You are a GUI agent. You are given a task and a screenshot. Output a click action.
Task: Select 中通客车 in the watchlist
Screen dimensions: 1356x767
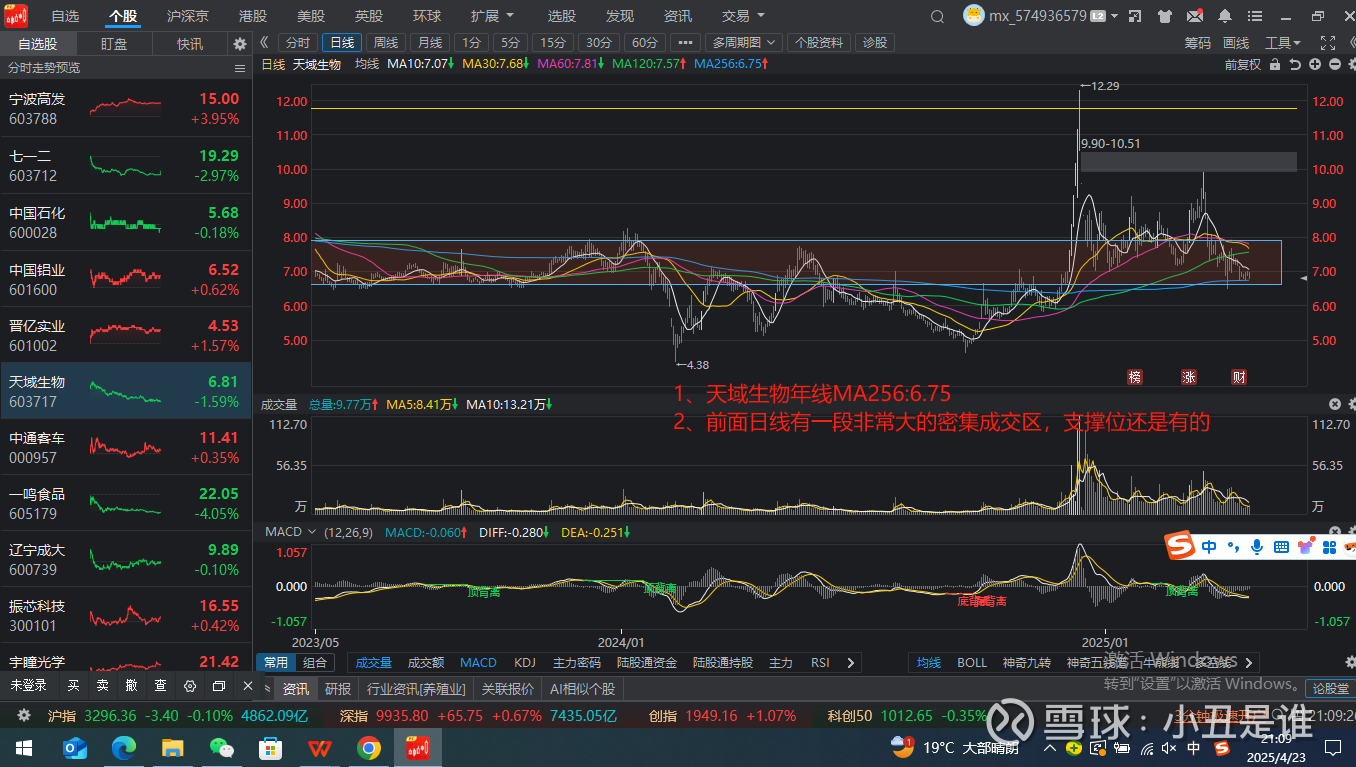coord(126,448)
